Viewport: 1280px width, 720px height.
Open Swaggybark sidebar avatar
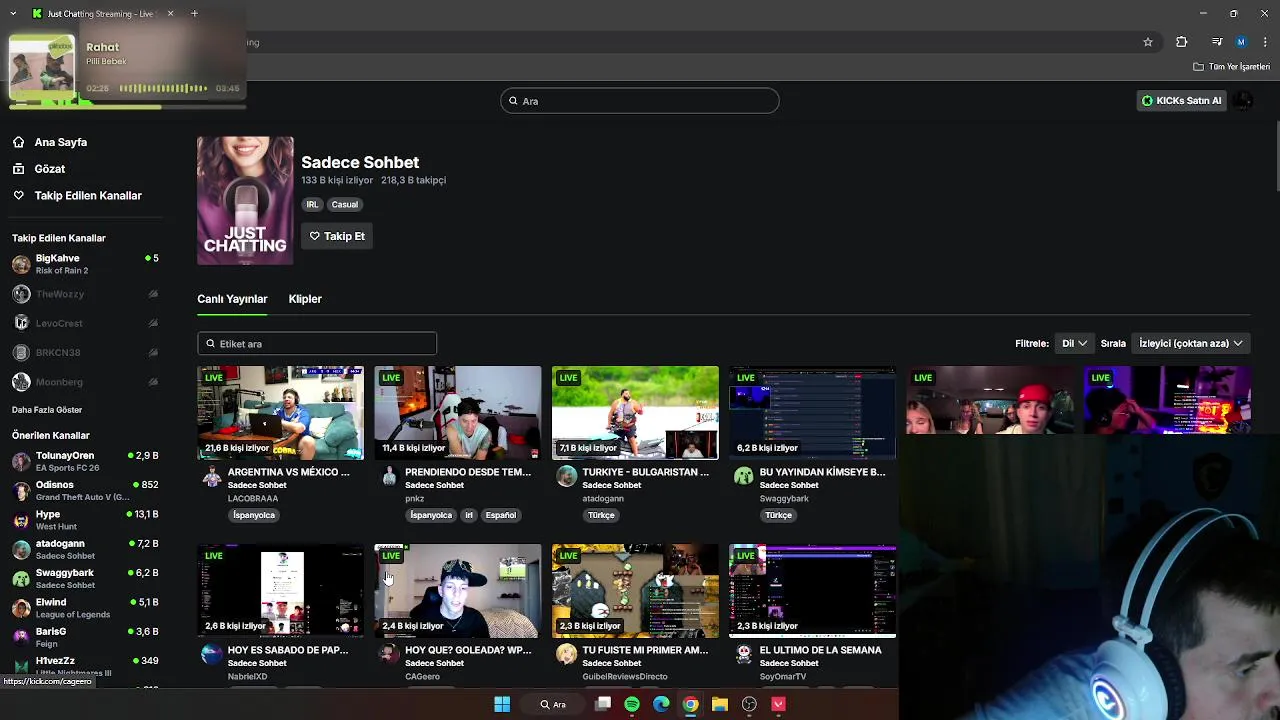(21, 579)
